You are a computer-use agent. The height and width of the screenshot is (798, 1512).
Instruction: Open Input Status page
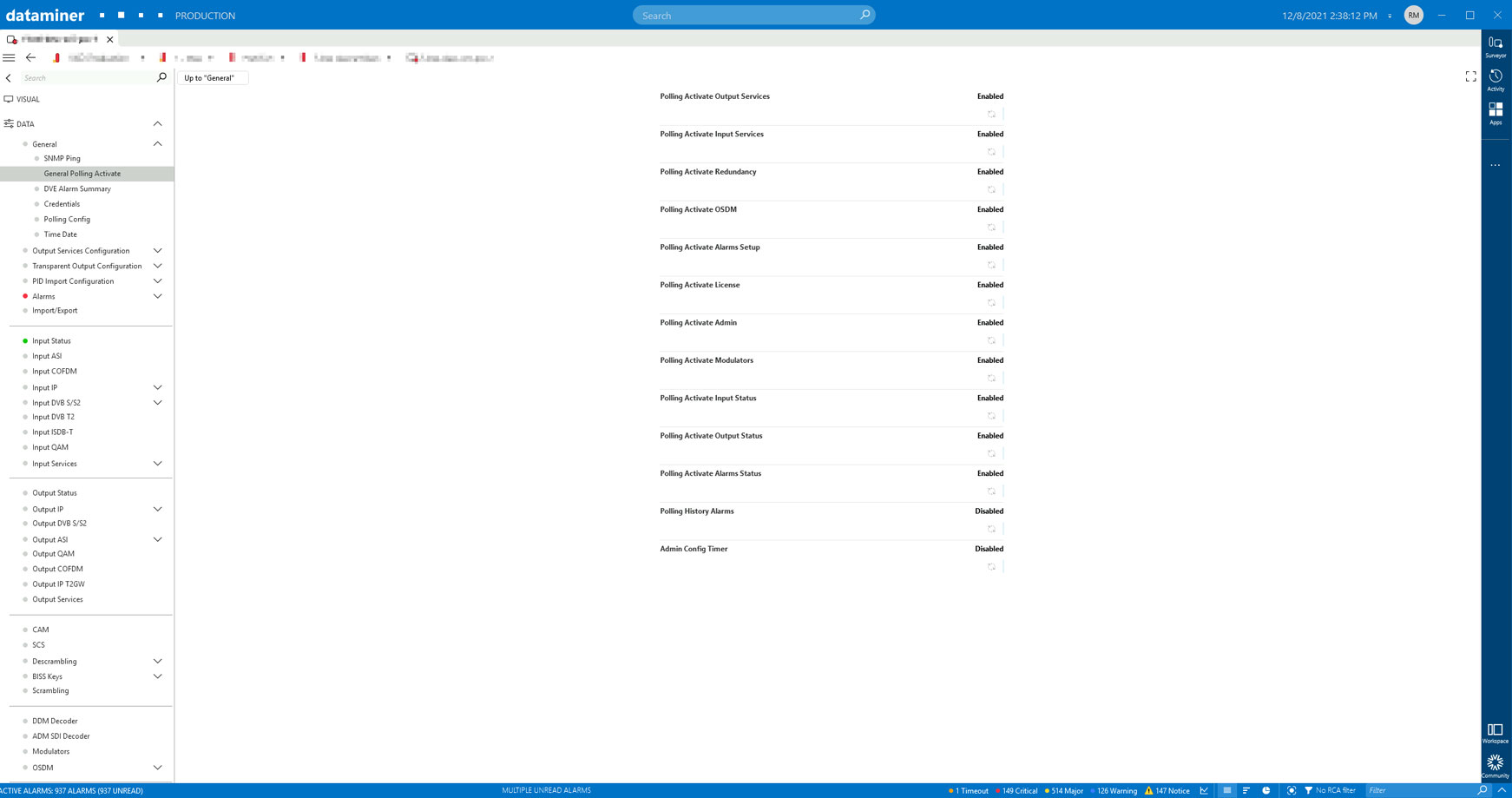[x=51, y=341]
